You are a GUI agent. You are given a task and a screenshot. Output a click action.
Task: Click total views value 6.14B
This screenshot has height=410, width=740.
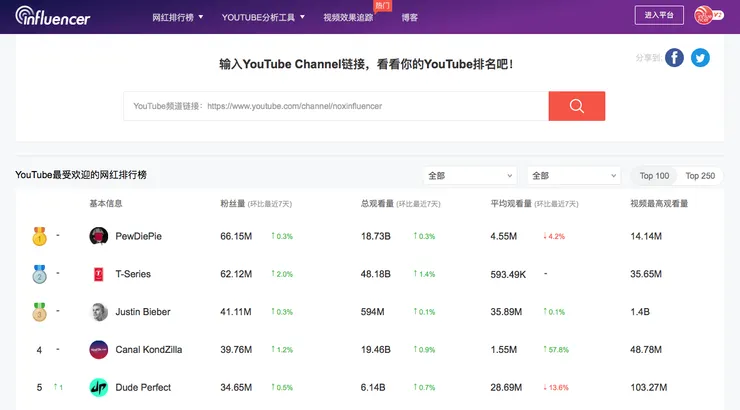coord(373,387)
